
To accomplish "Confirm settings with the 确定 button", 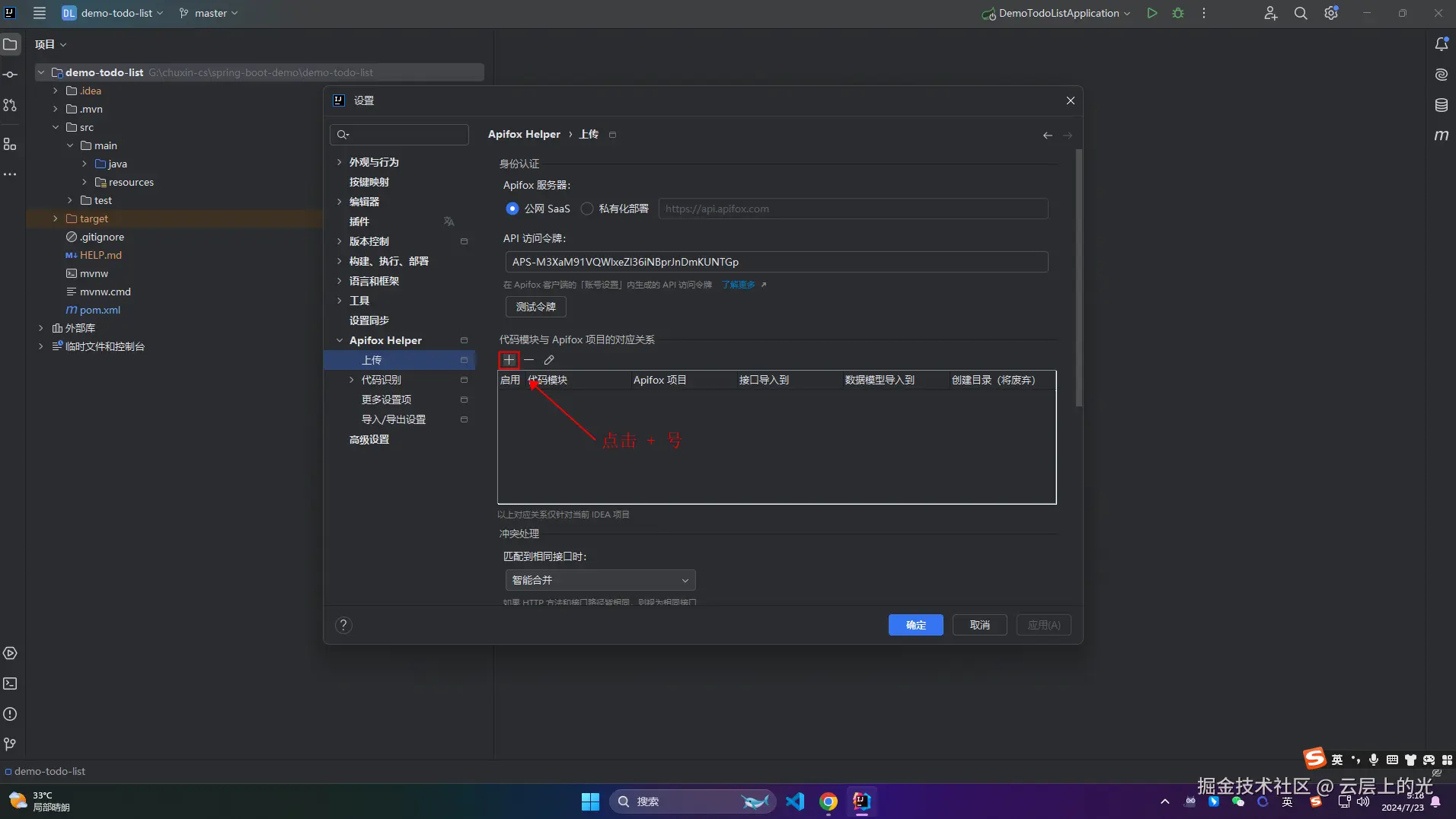I will 915,625.
